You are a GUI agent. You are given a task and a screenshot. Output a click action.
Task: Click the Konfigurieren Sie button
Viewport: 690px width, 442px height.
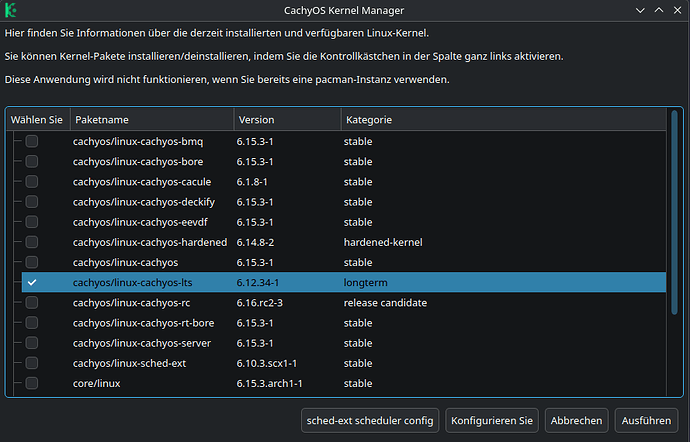pyautogui.click(x=492, y=420)
